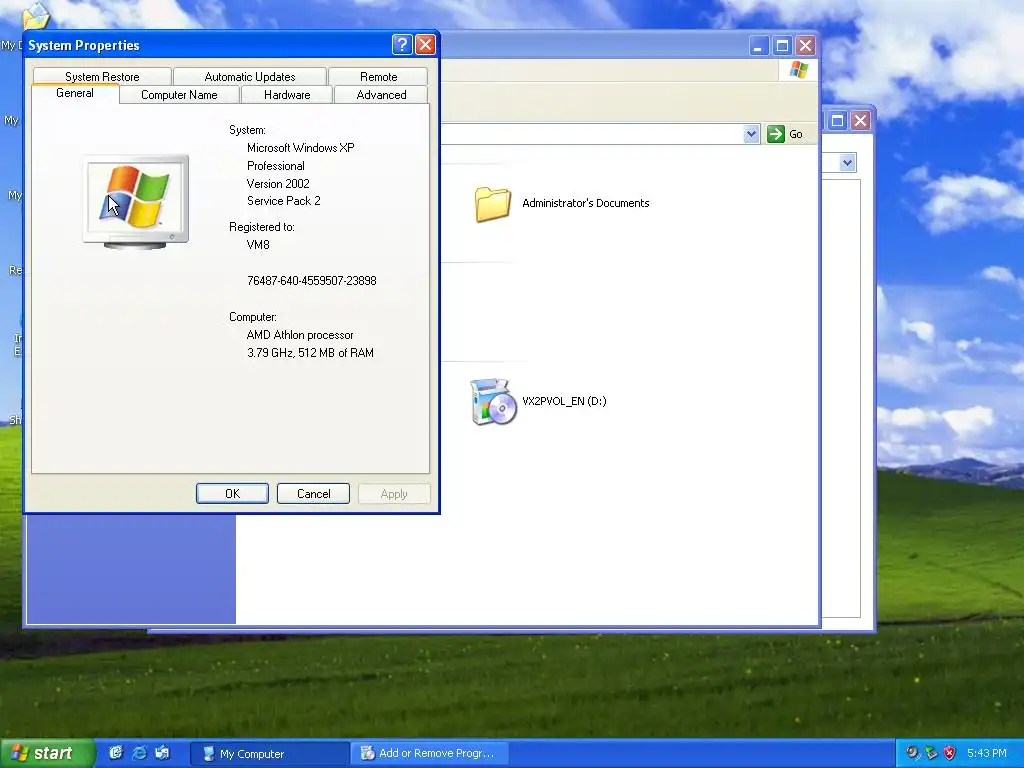Close the Add or Remove Programs window
This screenshot has width=1024, height=768.
tap(861, 120)
